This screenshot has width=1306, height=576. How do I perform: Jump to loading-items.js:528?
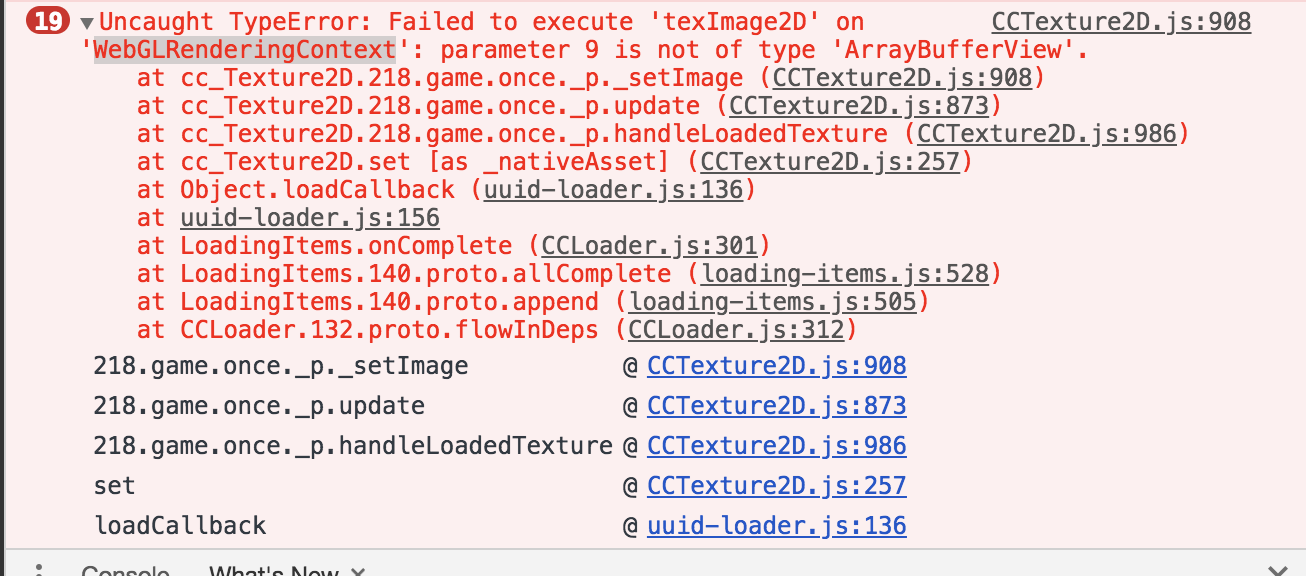pos(844,274)
